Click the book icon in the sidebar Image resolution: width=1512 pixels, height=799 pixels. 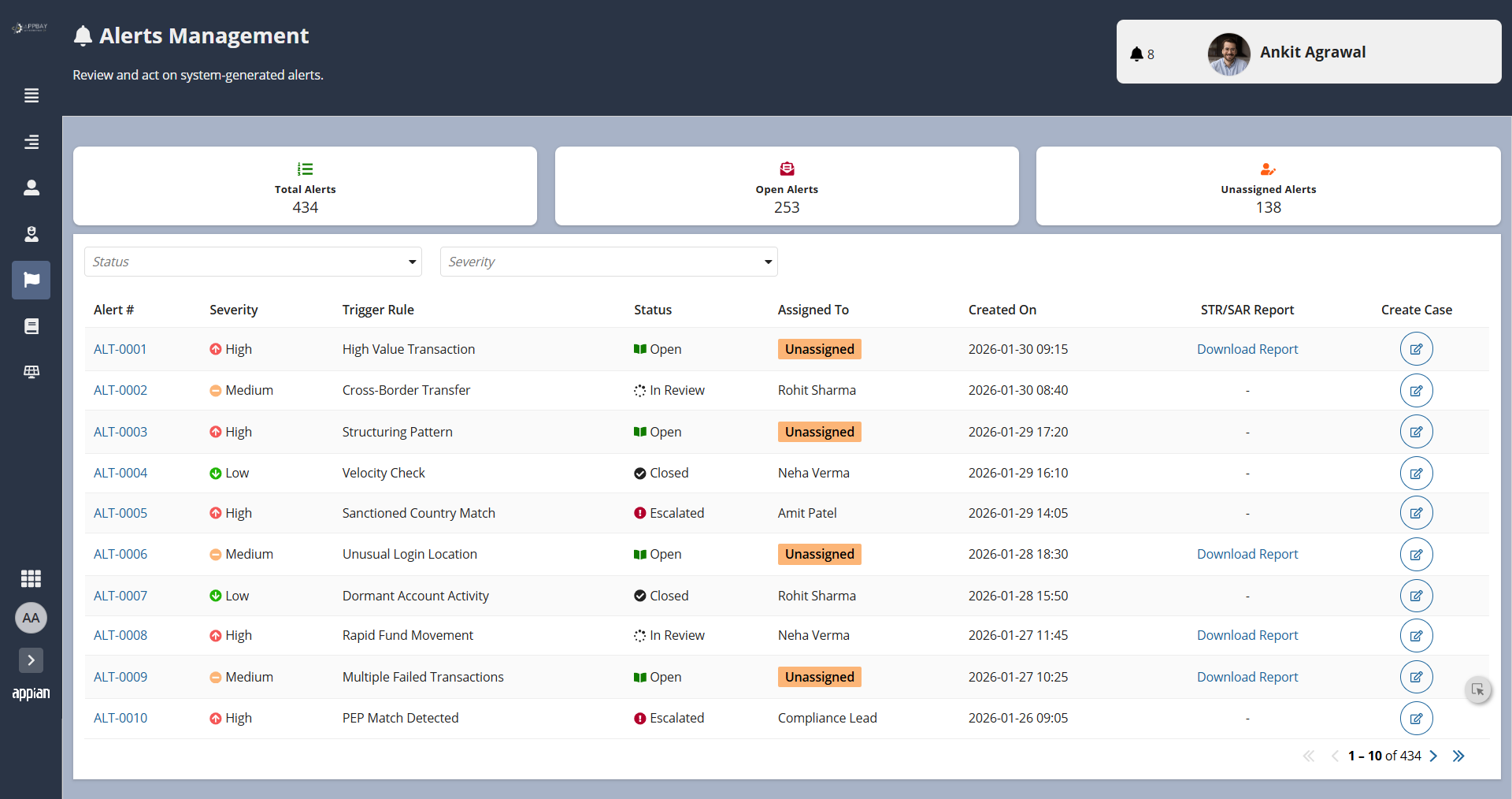click(31, 326)
